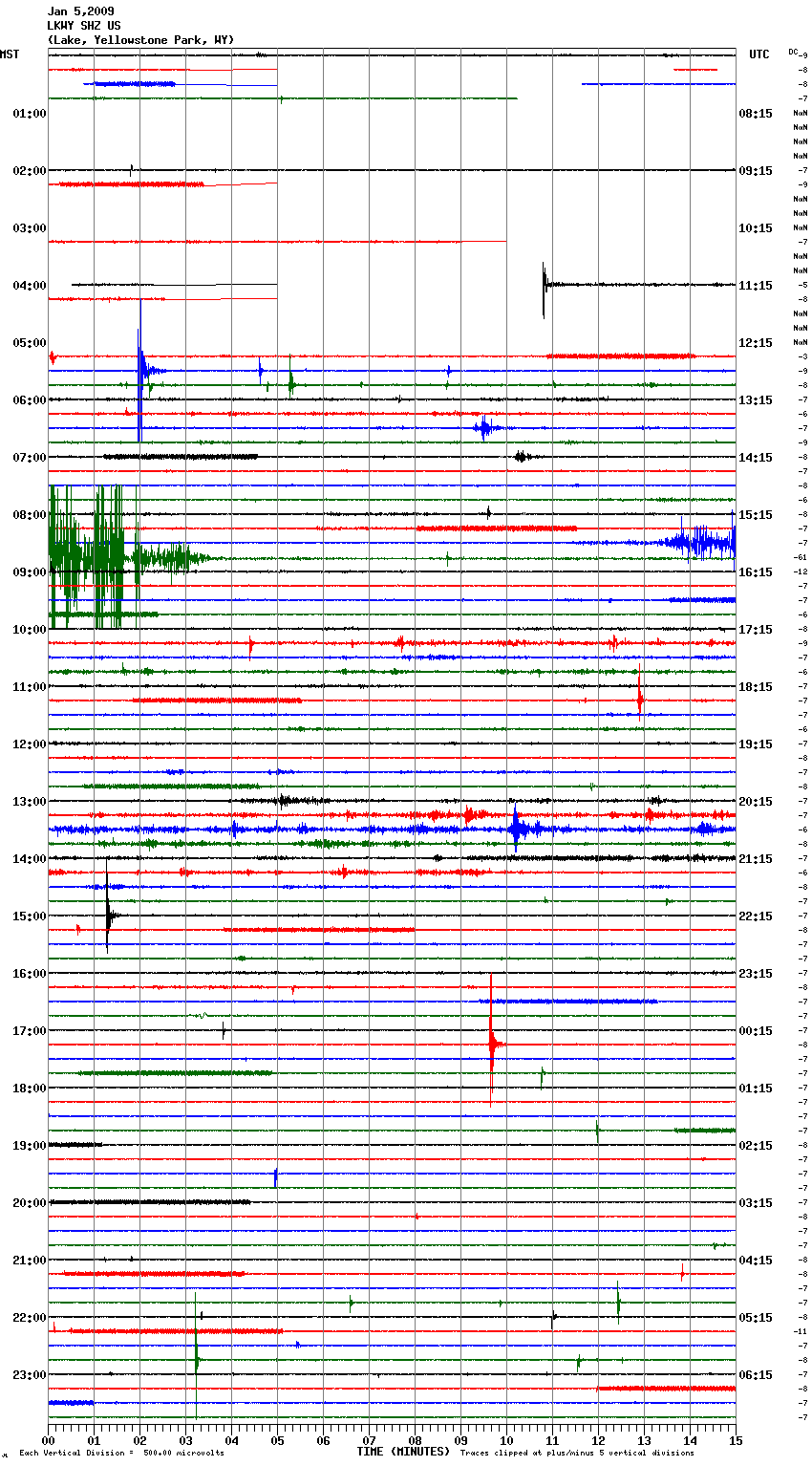
Task: Click the date label Jan 5,2009
Action: pos(80,11)
